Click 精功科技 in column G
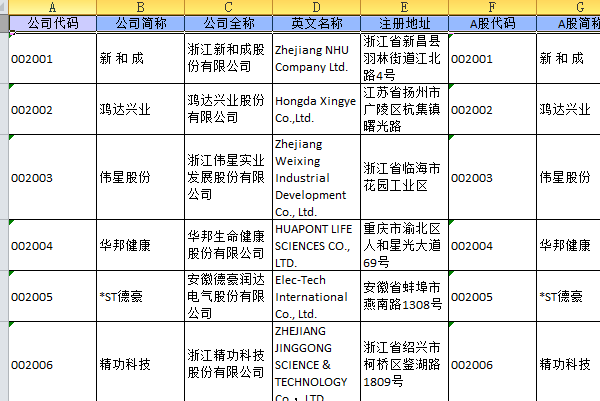600x401 pixels. pos(569,362)
